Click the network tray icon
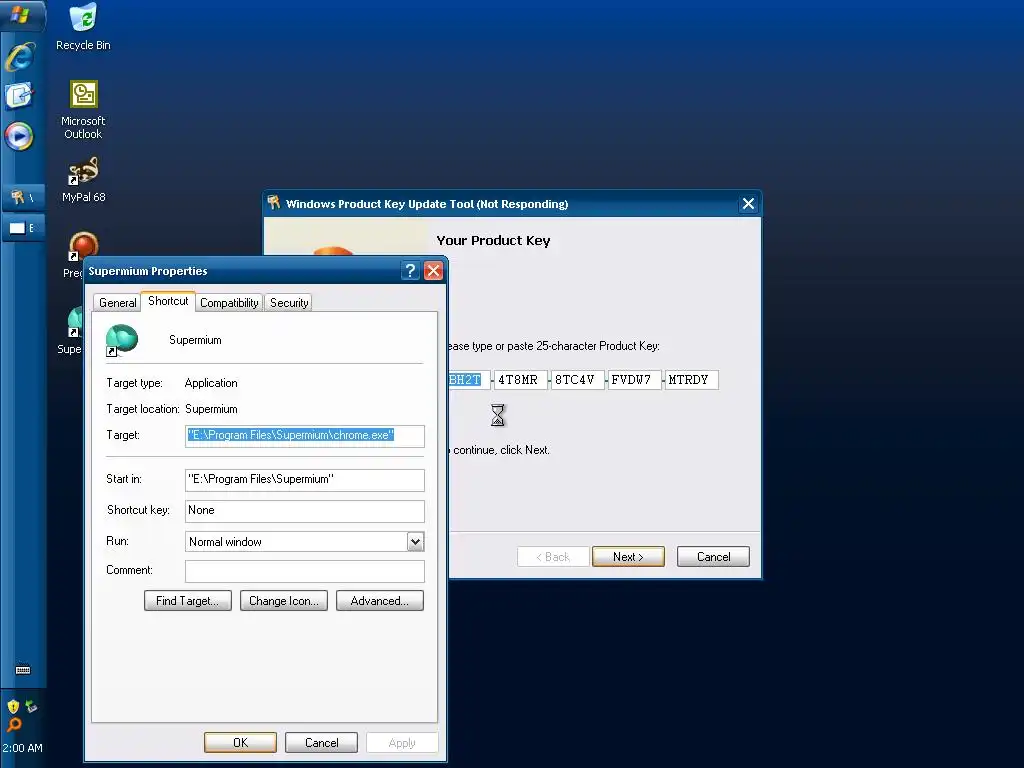 [31, 707]
